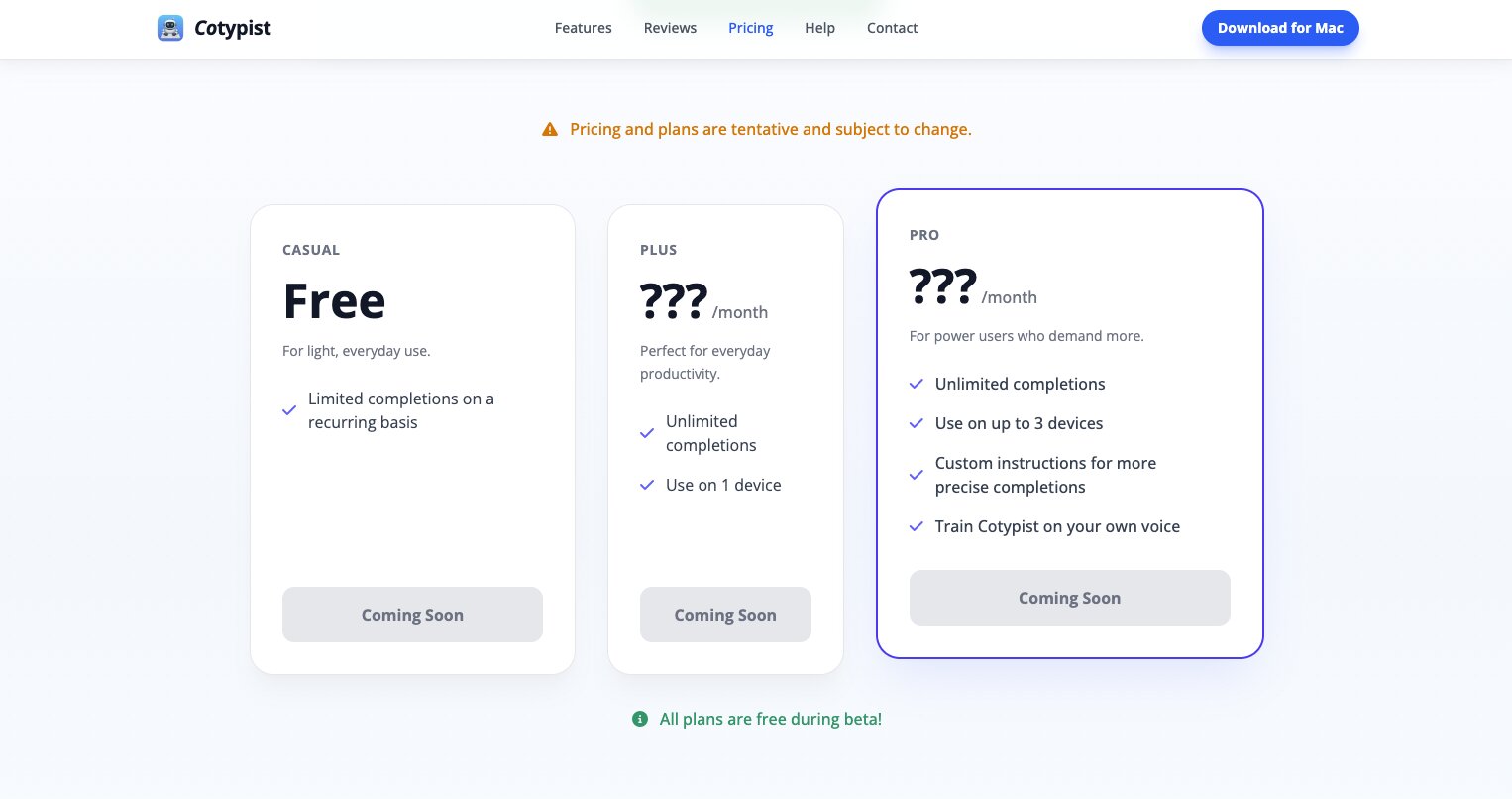Viewport: 1512px width, 799px height.
Task: Click Download for Mac
Action: [1280, 28]
